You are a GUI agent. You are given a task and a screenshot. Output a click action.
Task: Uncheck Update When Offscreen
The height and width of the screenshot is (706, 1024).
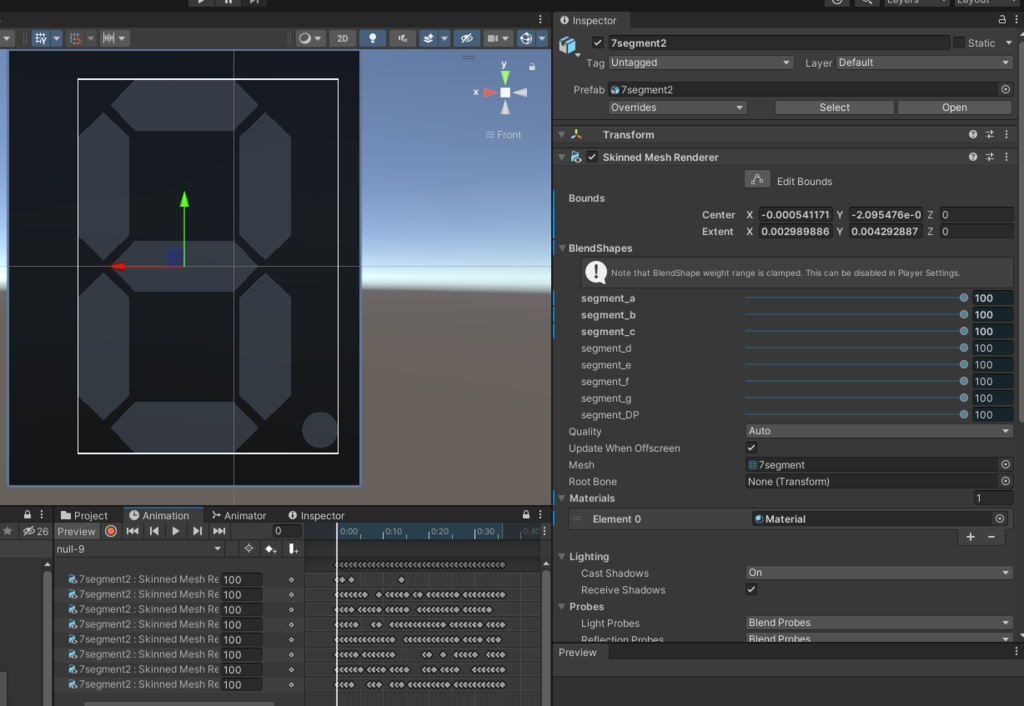(x=751, y=447)
